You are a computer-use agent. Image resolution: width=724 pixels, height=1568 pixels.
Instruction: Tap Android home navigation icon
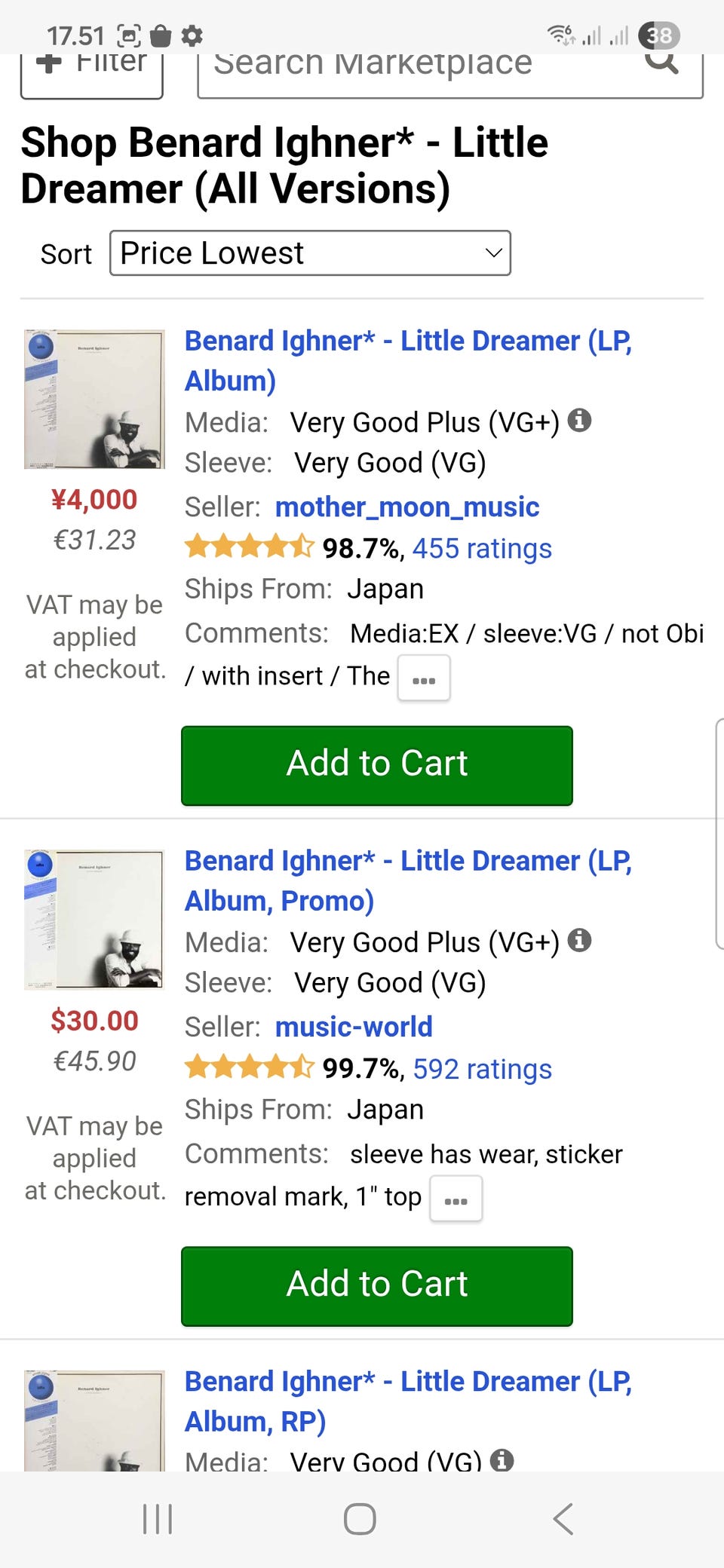pos(360,1519)
